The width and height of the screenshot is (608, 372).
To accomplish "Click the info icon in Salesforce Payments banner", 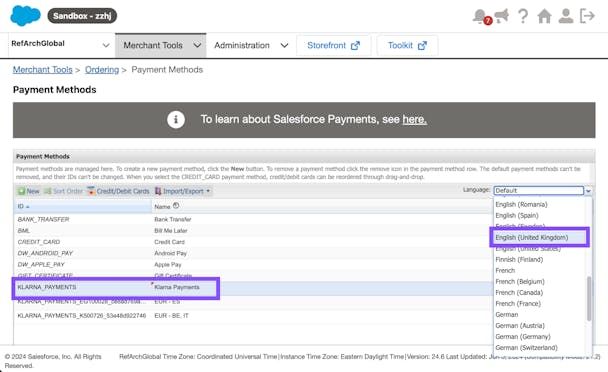I will (176, 119).
